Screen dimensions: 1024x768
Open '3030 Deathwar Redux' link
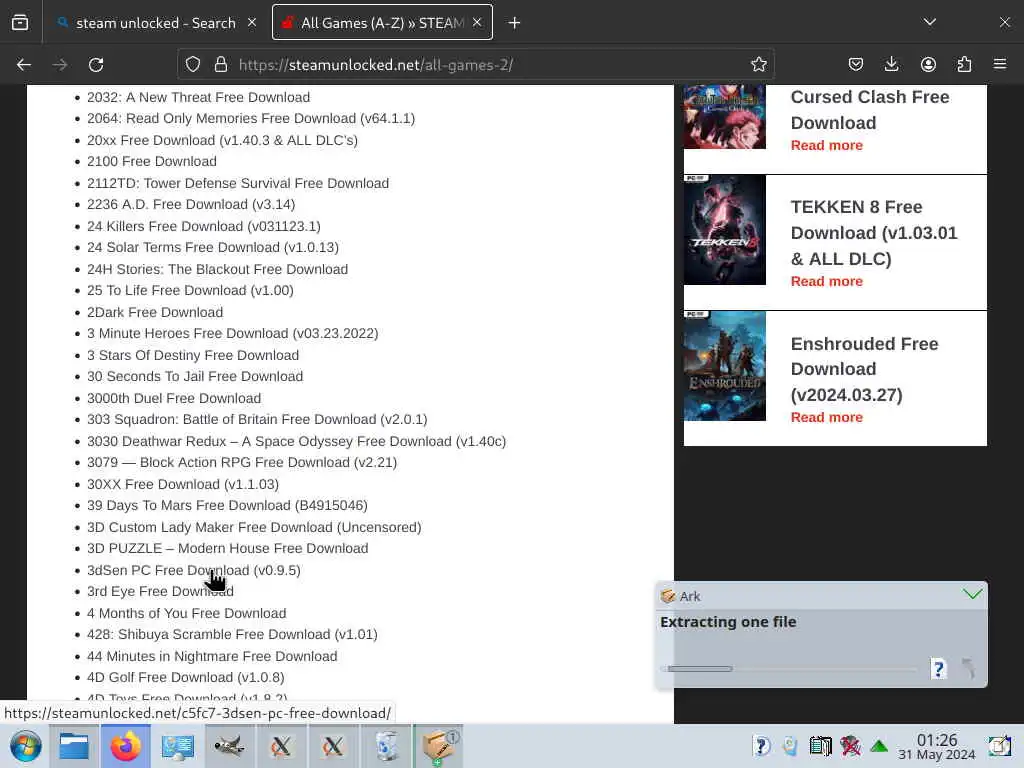(x=296, y=442)
